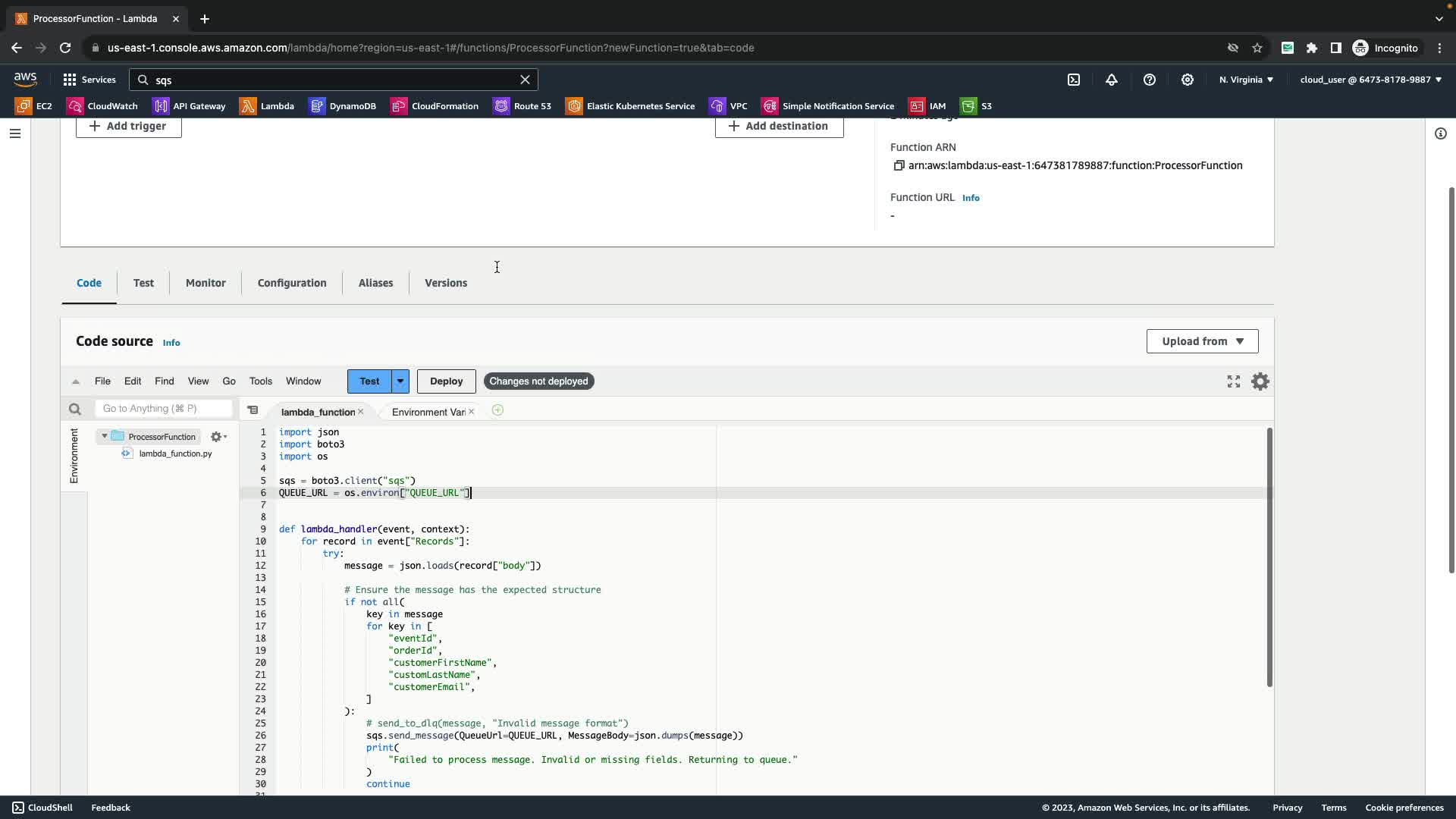Image resolution: width=1456 pixels, height=819 pixels.
Task: Click the Deploy button
Action: (x=446, y=381)
